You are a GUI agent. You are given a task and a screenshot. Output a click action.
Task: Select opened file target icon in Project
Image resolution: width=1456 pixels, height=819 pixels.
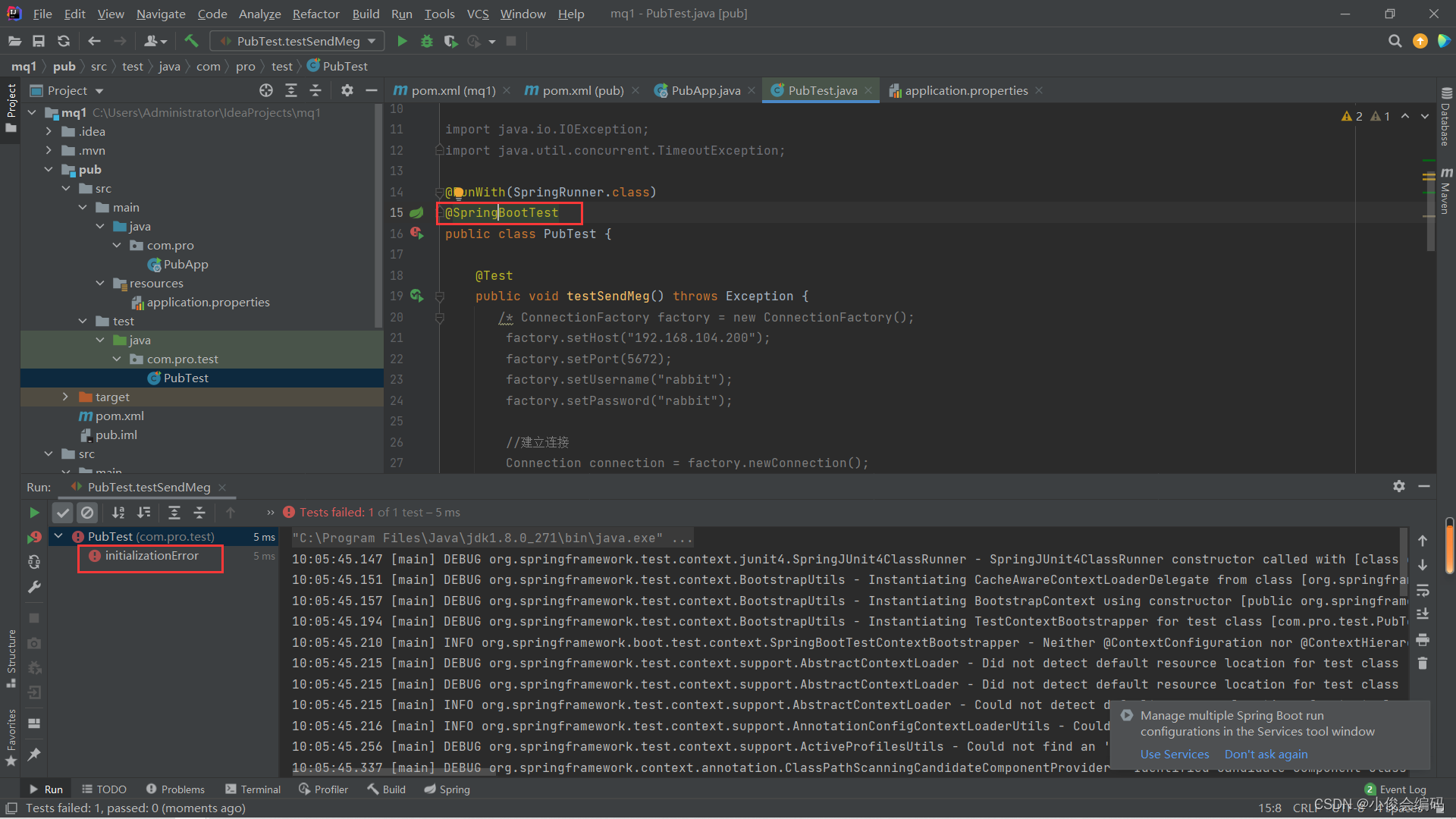tap(265, 90)
